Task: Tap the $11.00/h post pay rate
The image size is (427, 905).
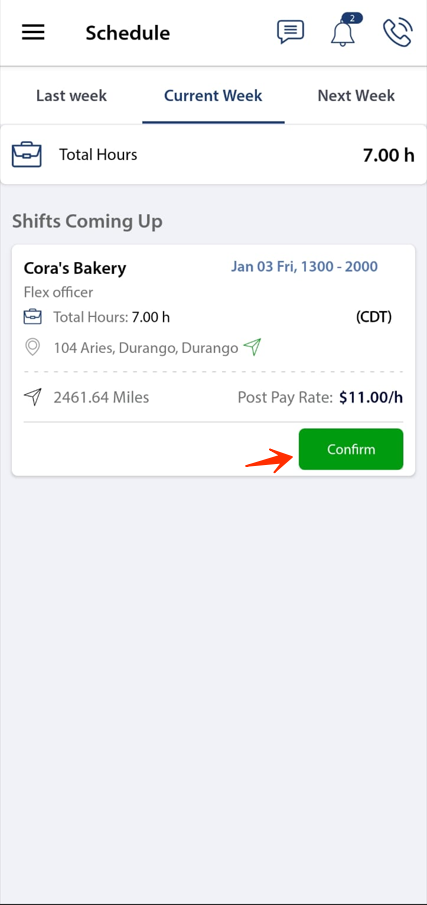Action: [x=371, y=397]
